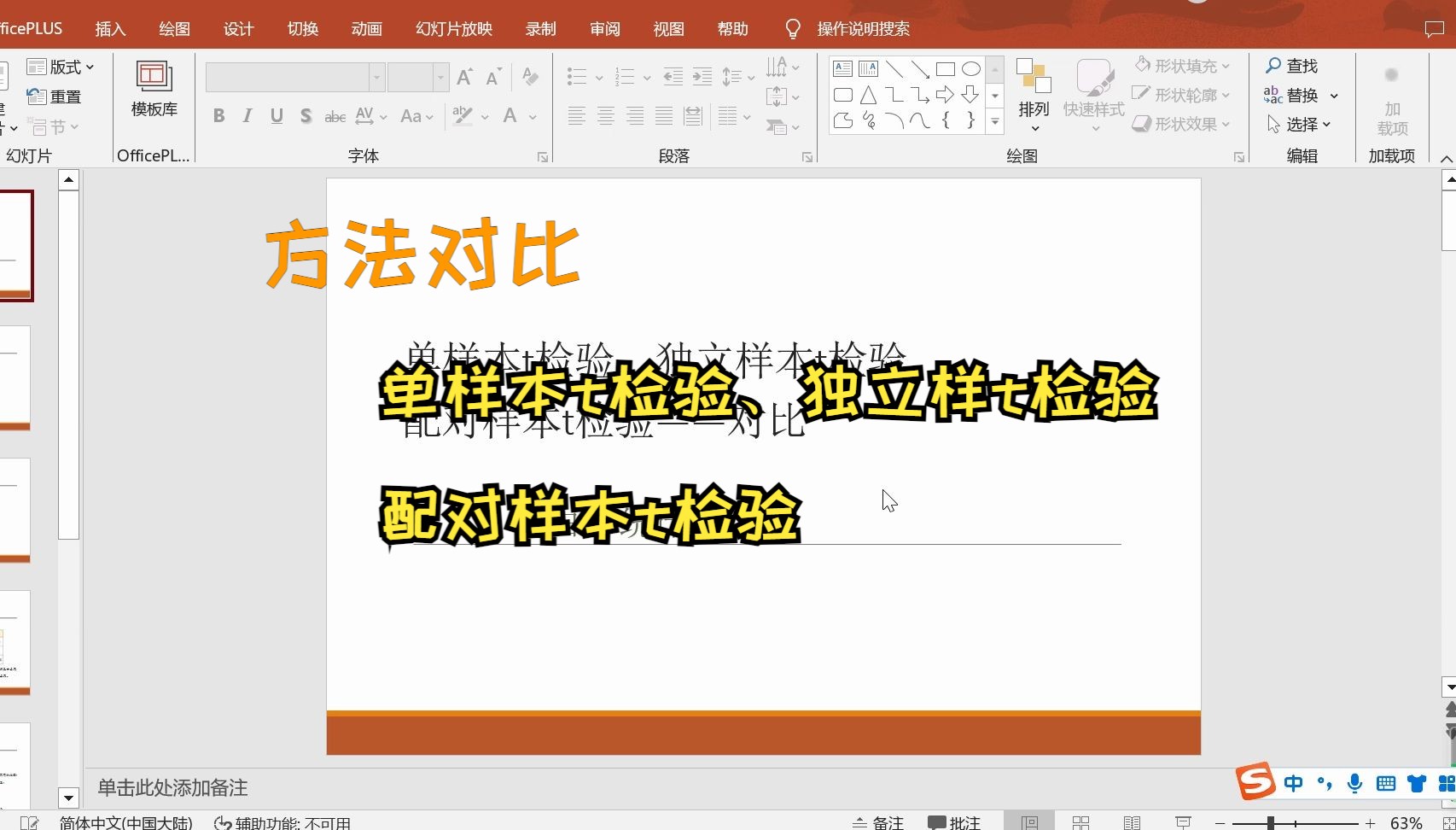Open the 幻灯片放映 Slide Show tab
The height and width of the screenshot is (830, 1456).
tap(454, 29)
